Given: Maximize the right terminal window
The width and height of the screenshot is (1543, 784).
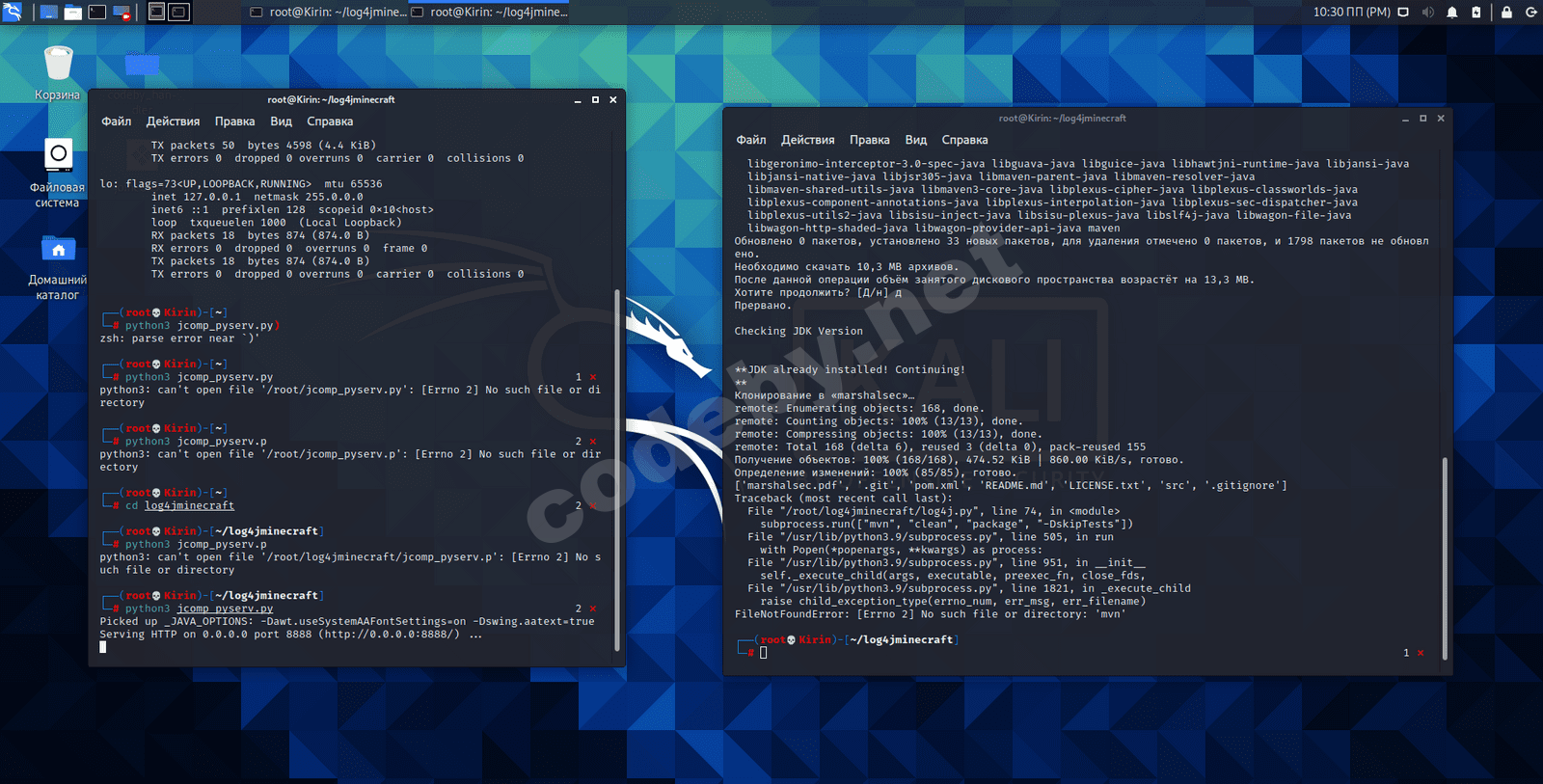Looking at the screenshot, I should (x=1422, y=119).
